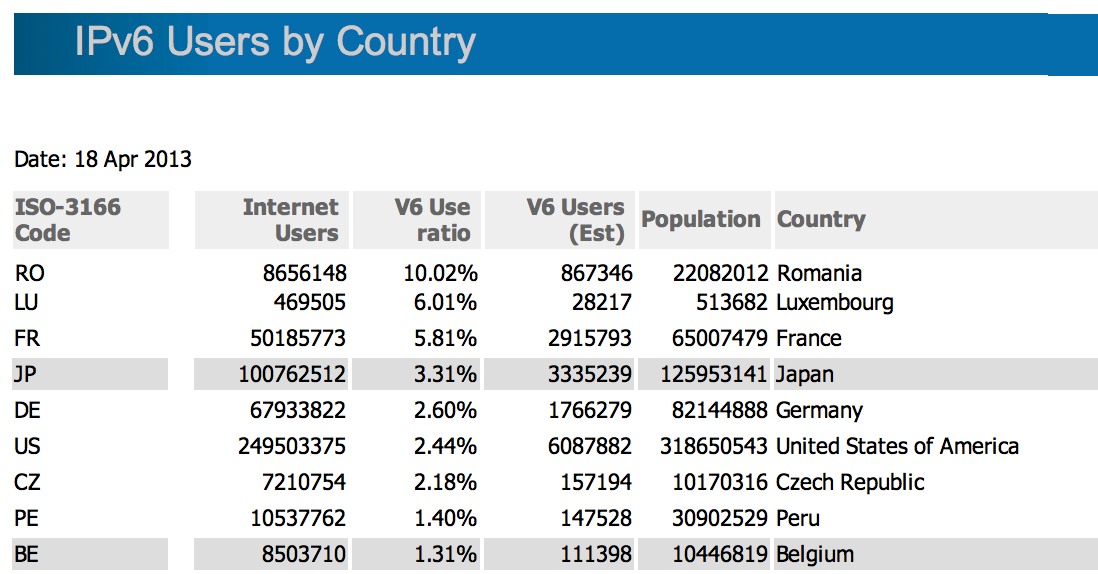This screenshot has width=1098, height=574.
Task: Click the Country column header
Action: pos(821,219)
